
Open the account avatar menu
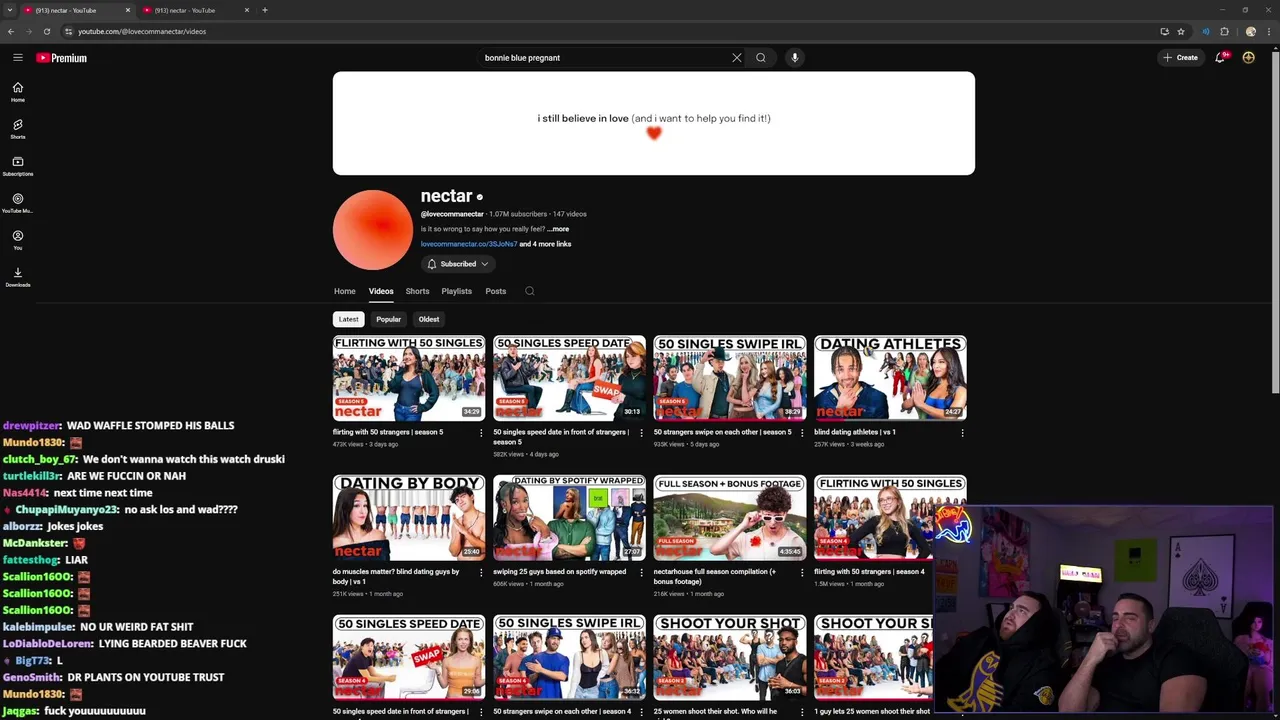(1248, 58)
